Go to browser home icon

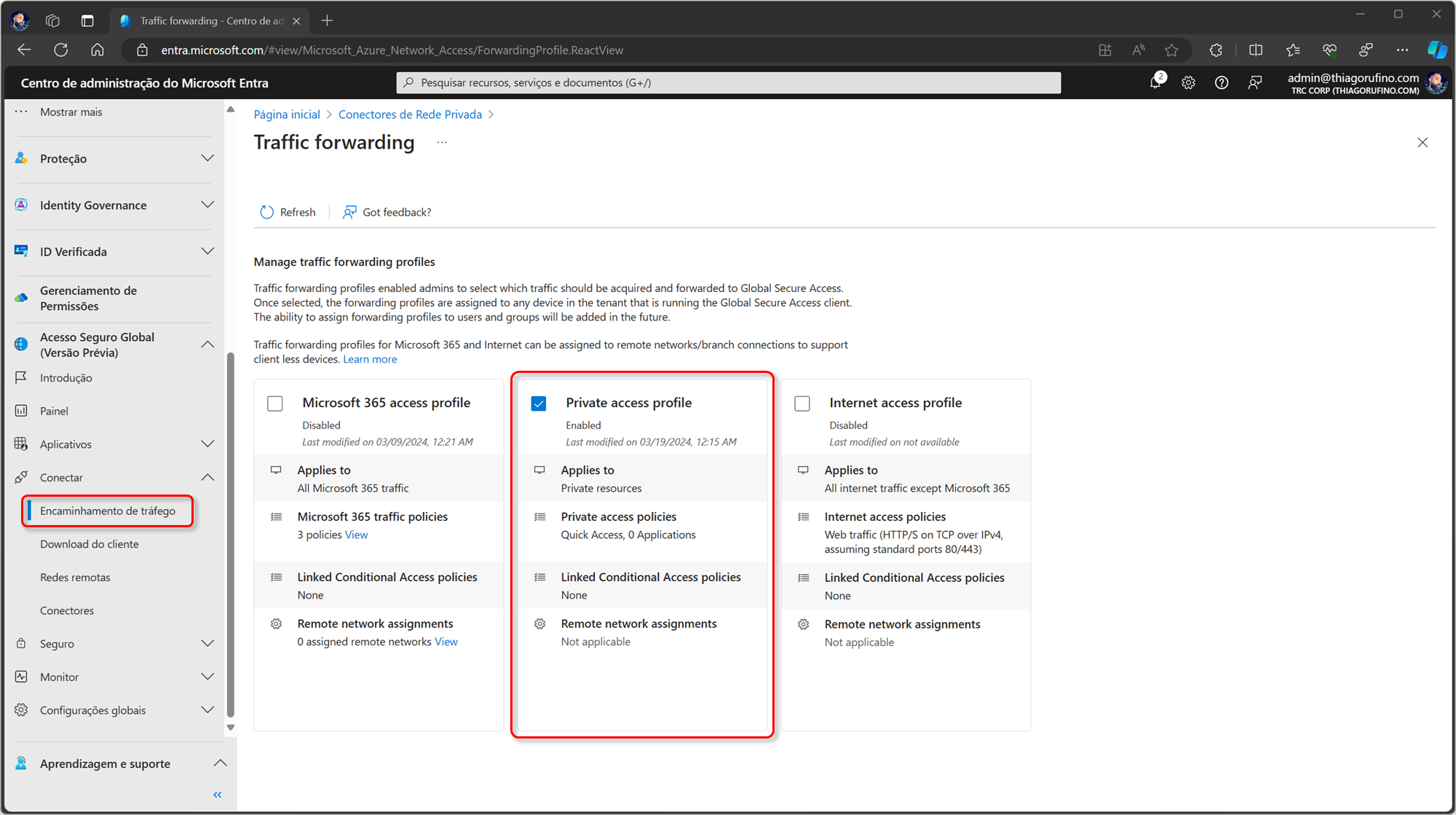pos(98,50)
